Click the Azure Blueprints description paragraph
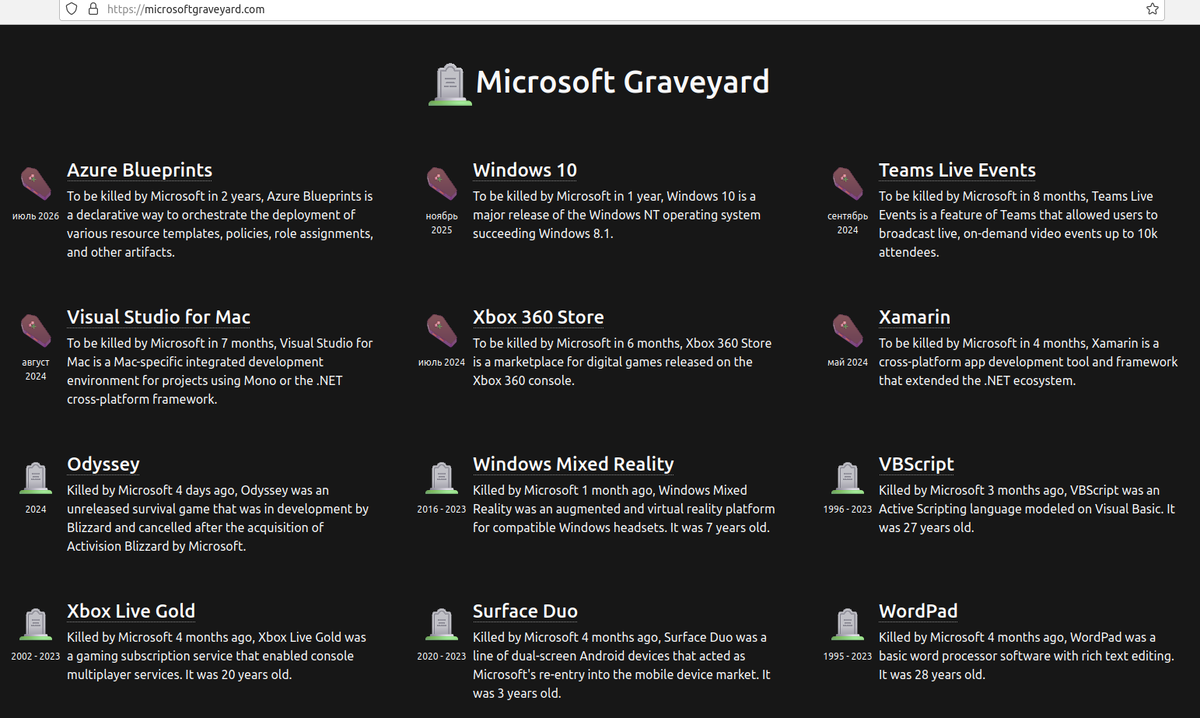The height and width of the screenshot is (718, 1200). point(221,225)
